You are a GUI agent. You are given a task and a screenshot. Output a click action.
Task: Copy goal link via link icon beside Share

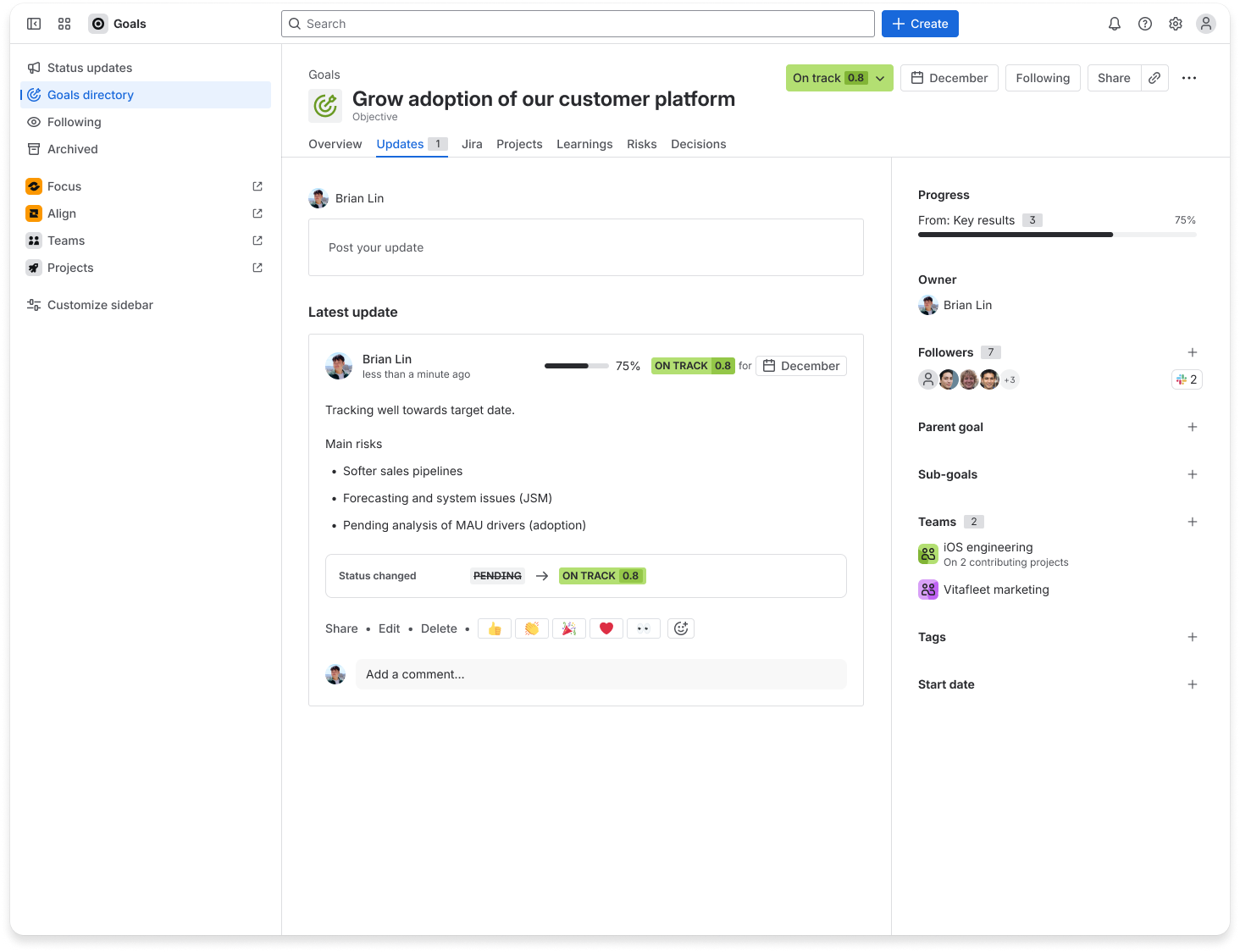pos(1154,77)
